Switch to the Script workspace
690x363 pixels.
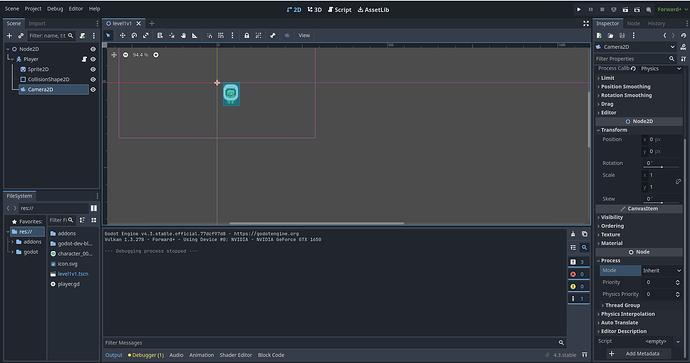(340, 10)
